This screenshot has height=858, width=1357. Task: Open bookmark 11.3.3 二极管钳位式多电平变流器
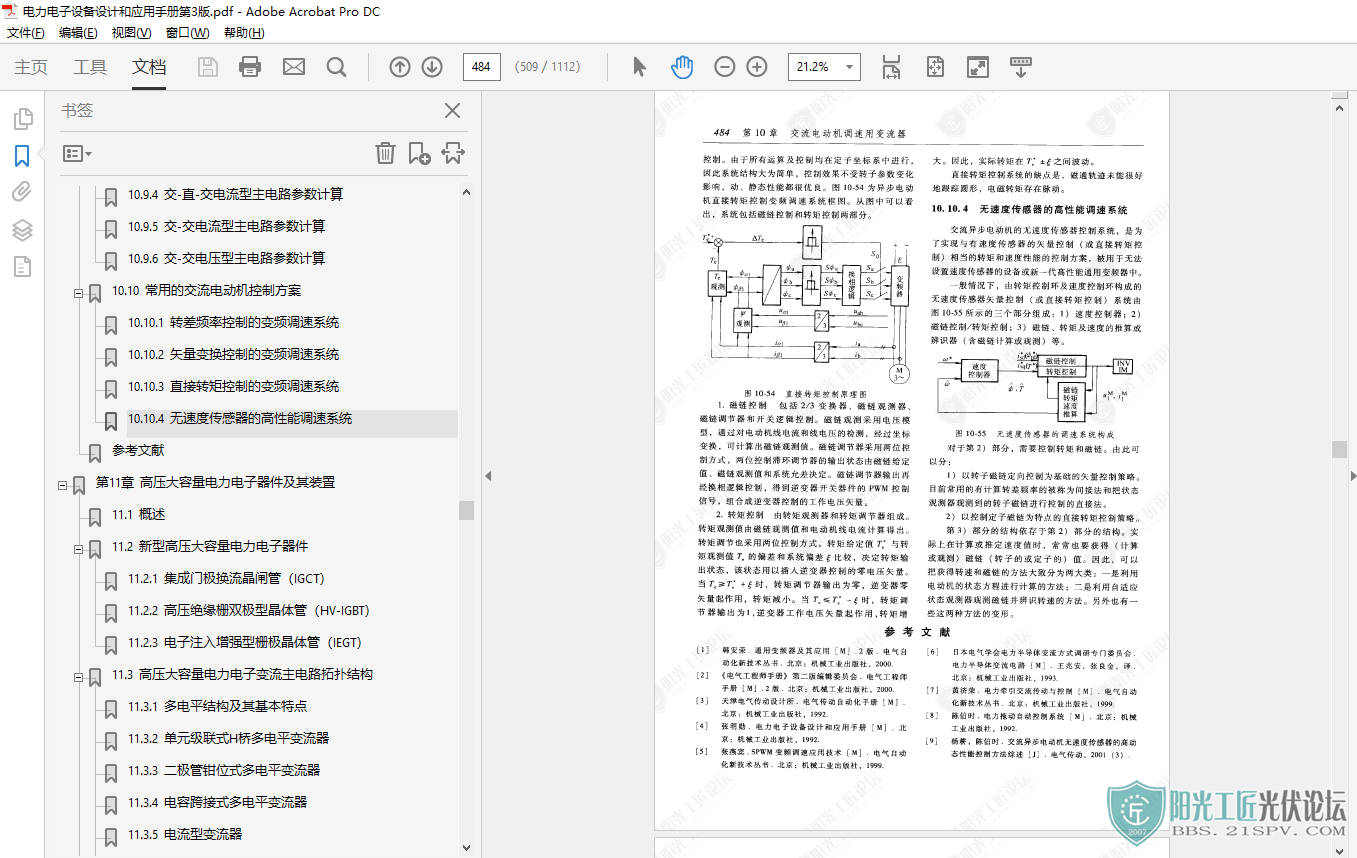click(x=224, y=770)
